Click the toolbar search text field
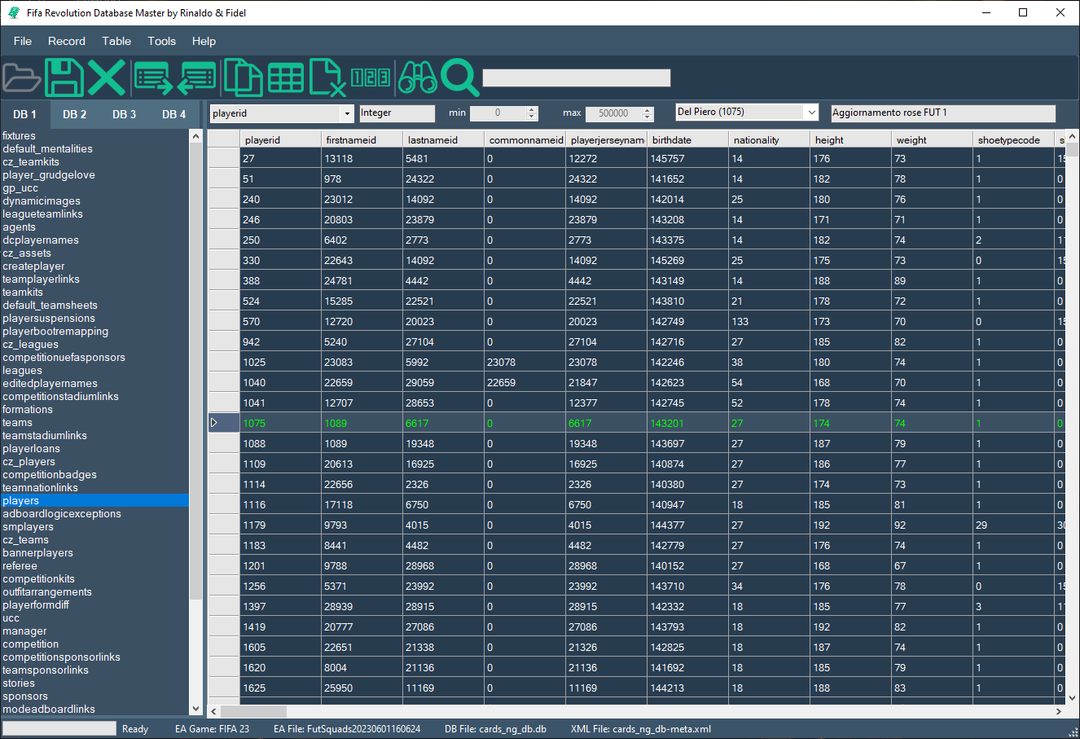 576,78
